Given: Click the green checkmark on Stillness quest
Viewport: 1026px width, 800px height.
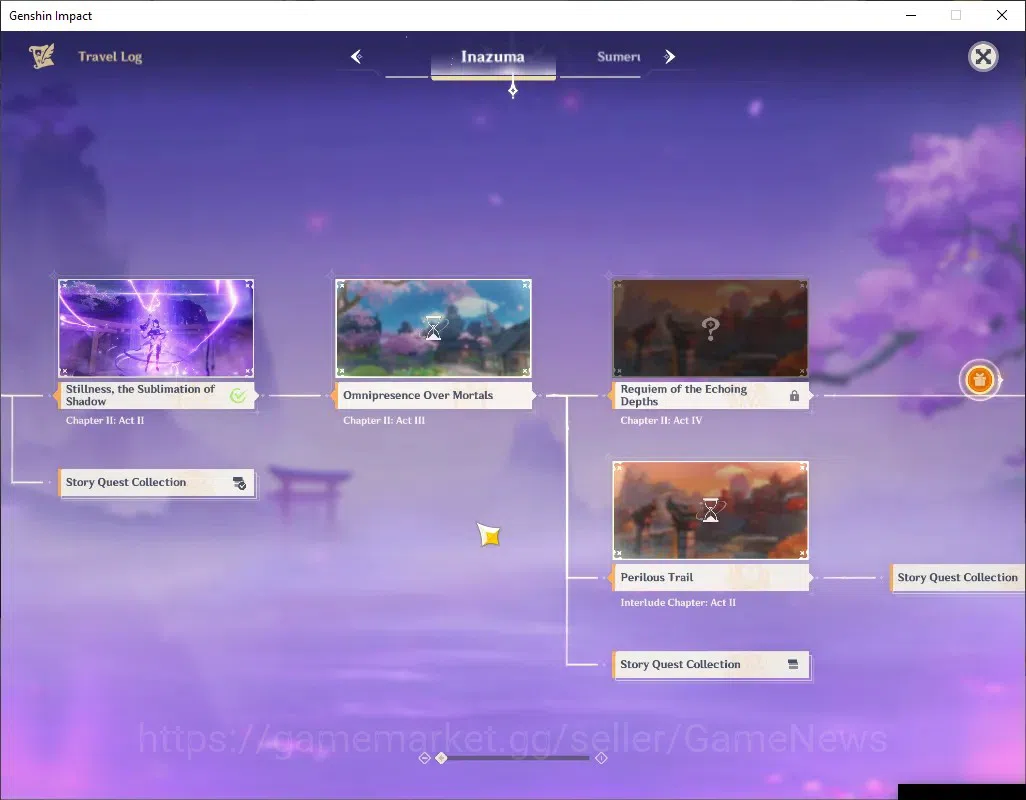Looking at the screenshot, I should coord(238,395).
